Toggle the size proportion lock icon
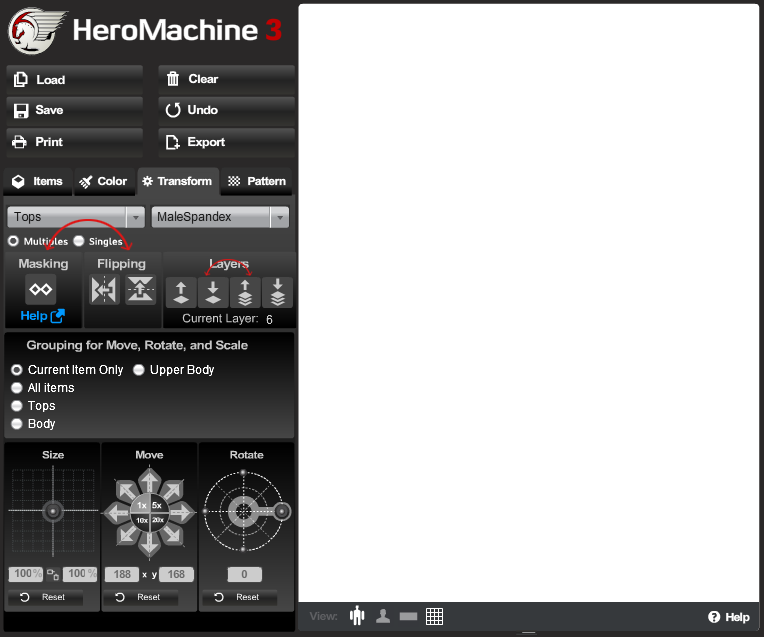This screenshot has width=764, height=637. pyautogui.click(x=53, y=574)
